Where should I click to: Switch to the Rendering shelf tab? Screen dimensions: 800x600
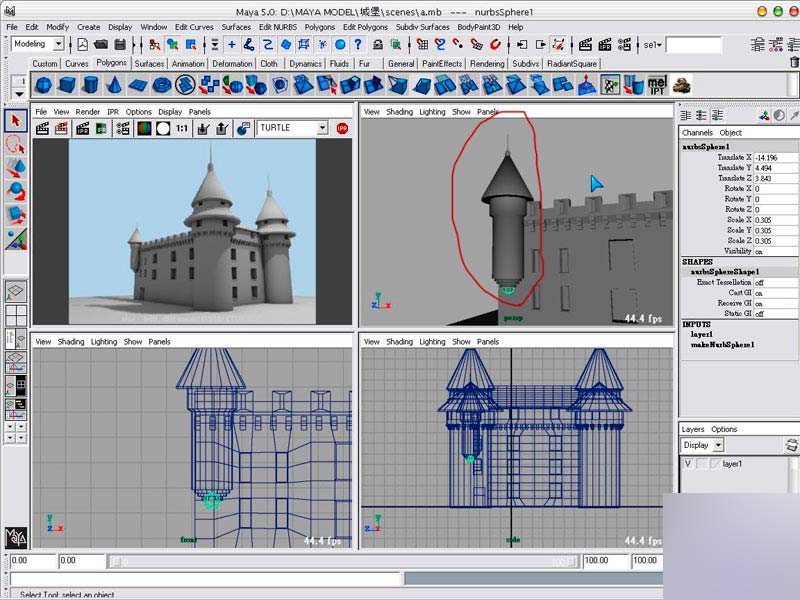487,63
